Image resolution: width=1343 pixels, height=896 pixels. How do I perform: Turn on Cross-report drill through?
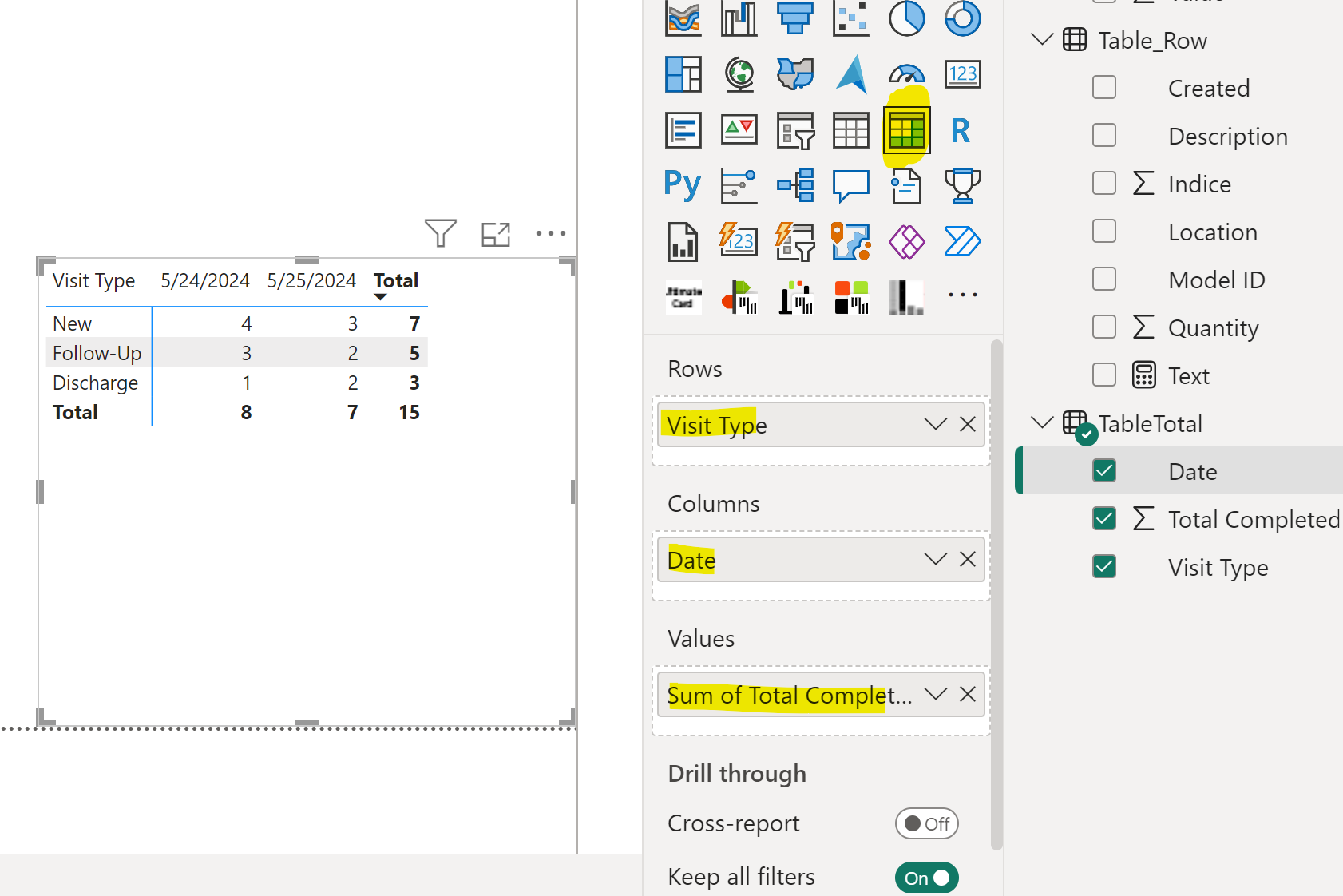[927, 823]
